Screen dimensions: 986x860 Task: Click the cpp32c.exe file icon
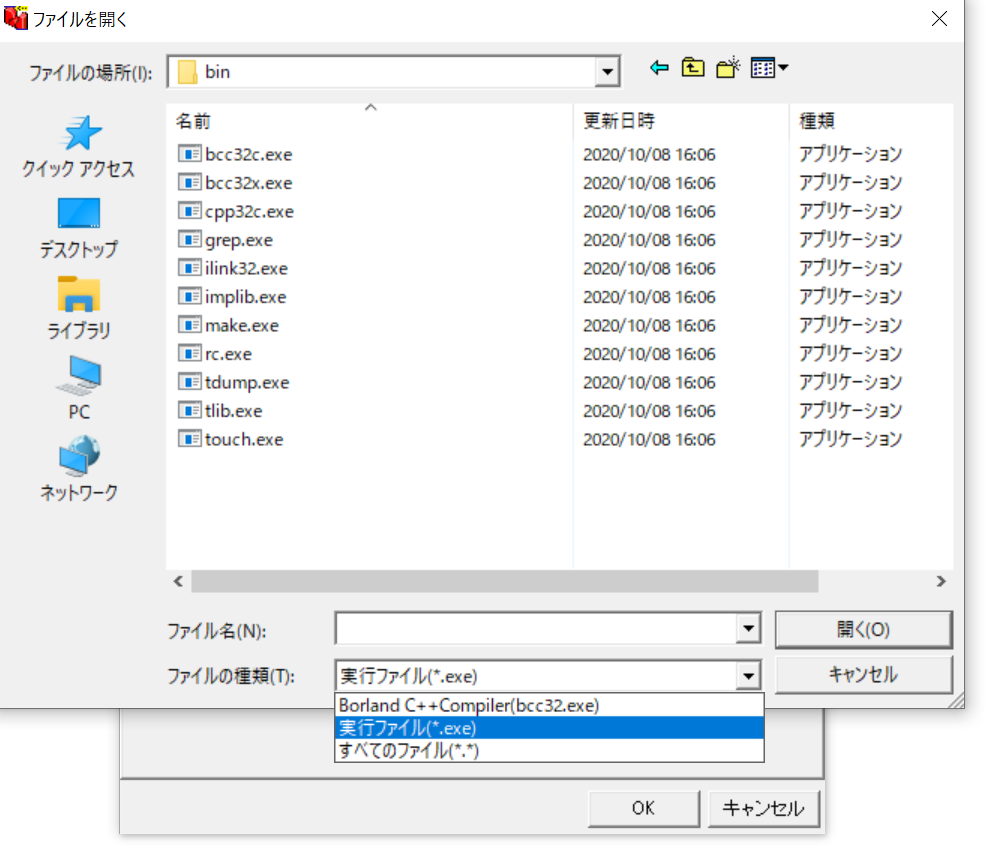[x=189, y=211]
